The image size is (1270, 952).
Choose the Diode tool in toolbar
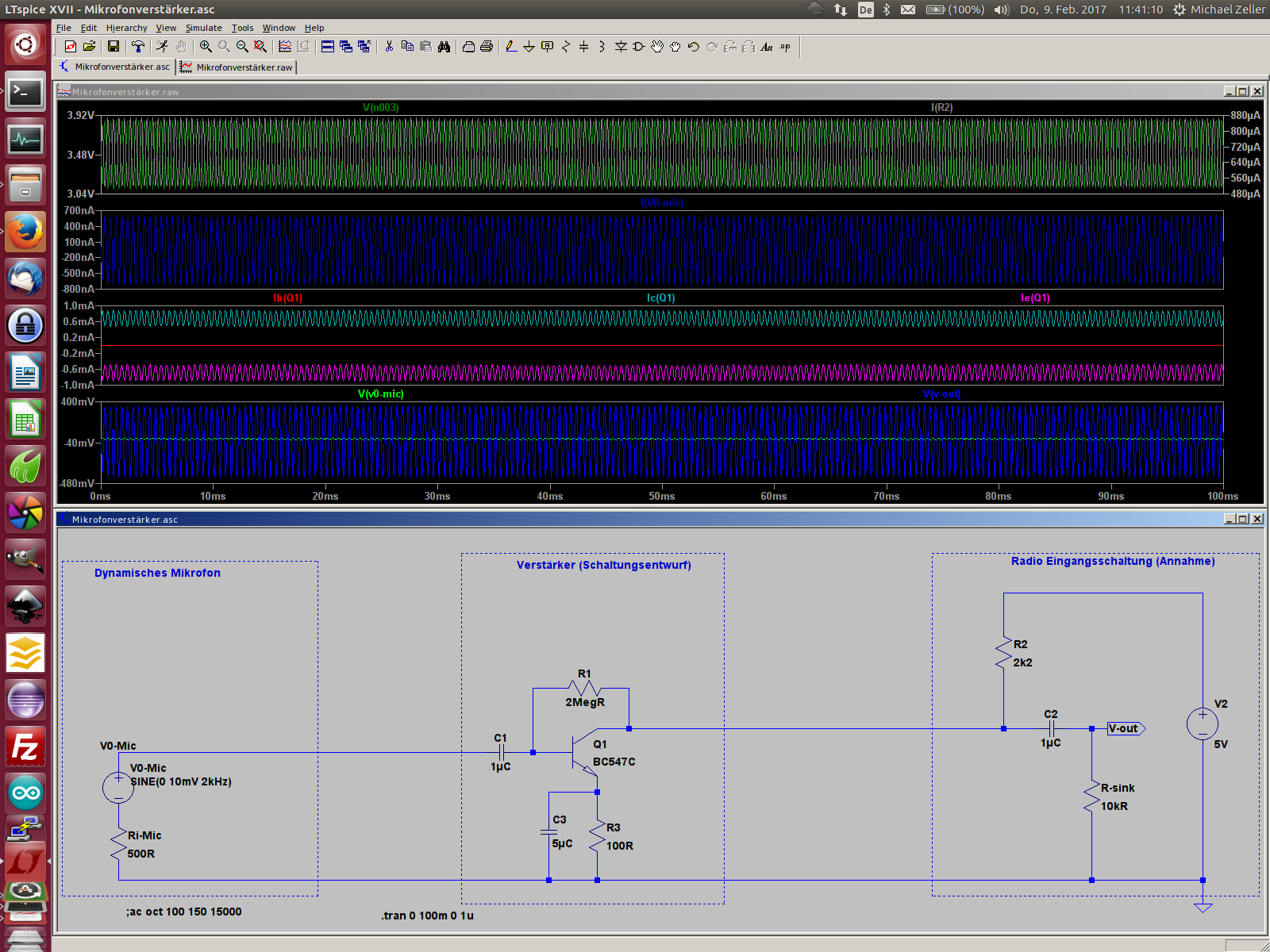tap(621, 47)
